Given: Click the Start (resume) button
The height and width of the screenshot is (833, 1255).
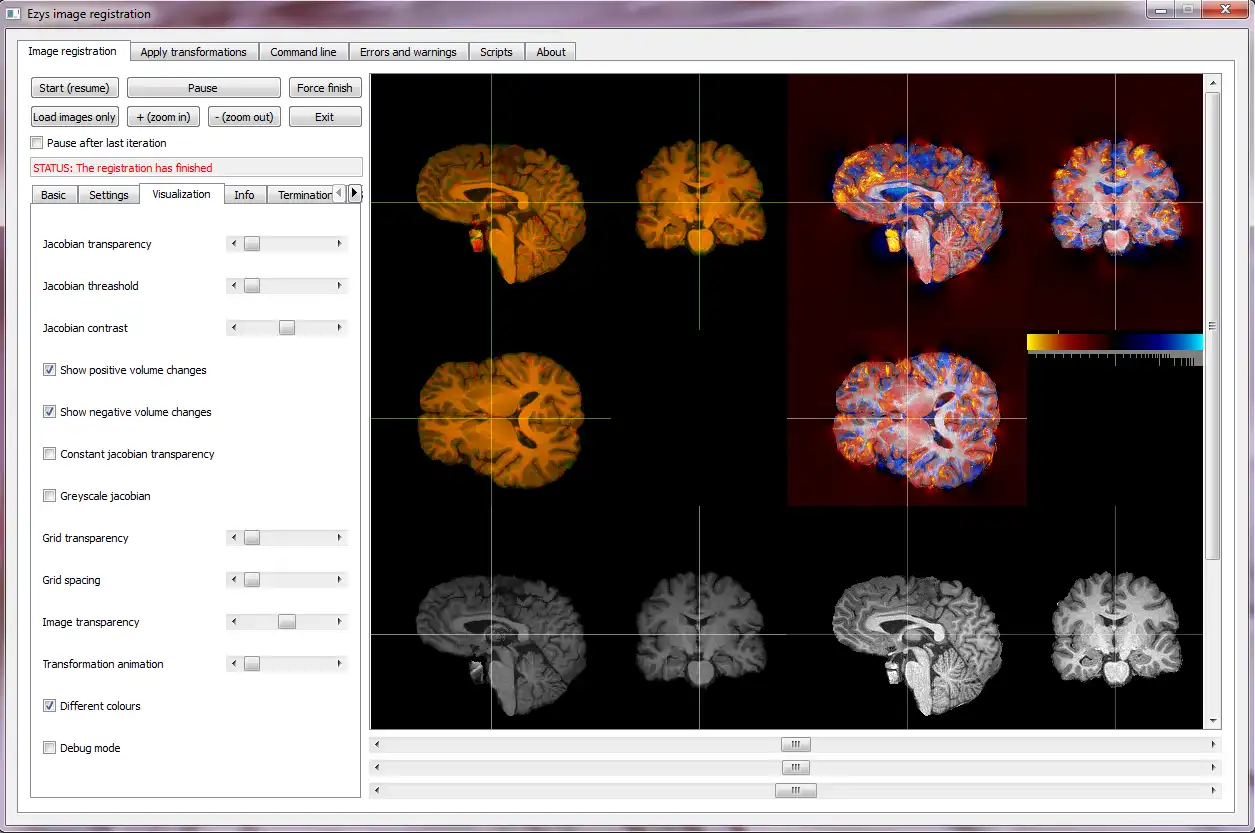Looking at the screenshot, I should (74, 88).
